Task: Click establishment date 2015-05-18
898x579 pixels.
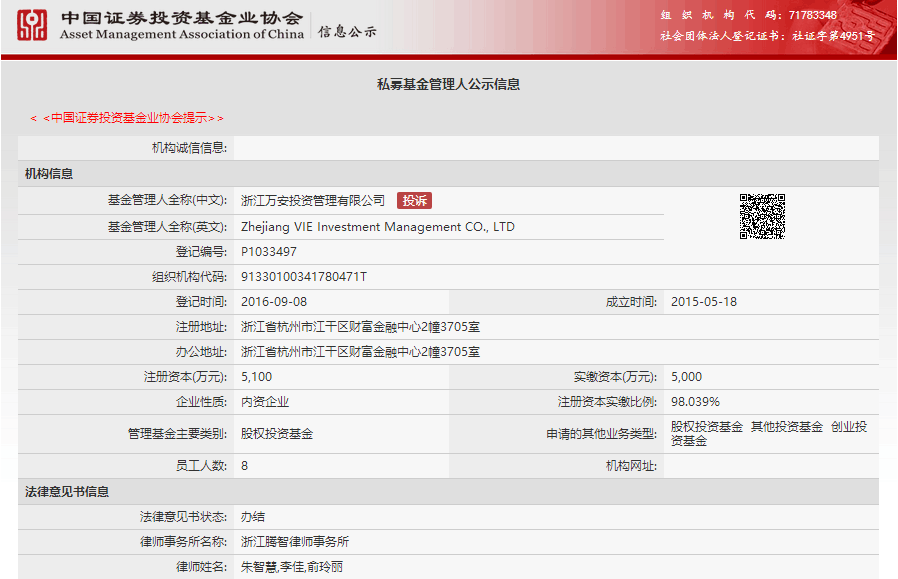Action: tap(704, 302)
